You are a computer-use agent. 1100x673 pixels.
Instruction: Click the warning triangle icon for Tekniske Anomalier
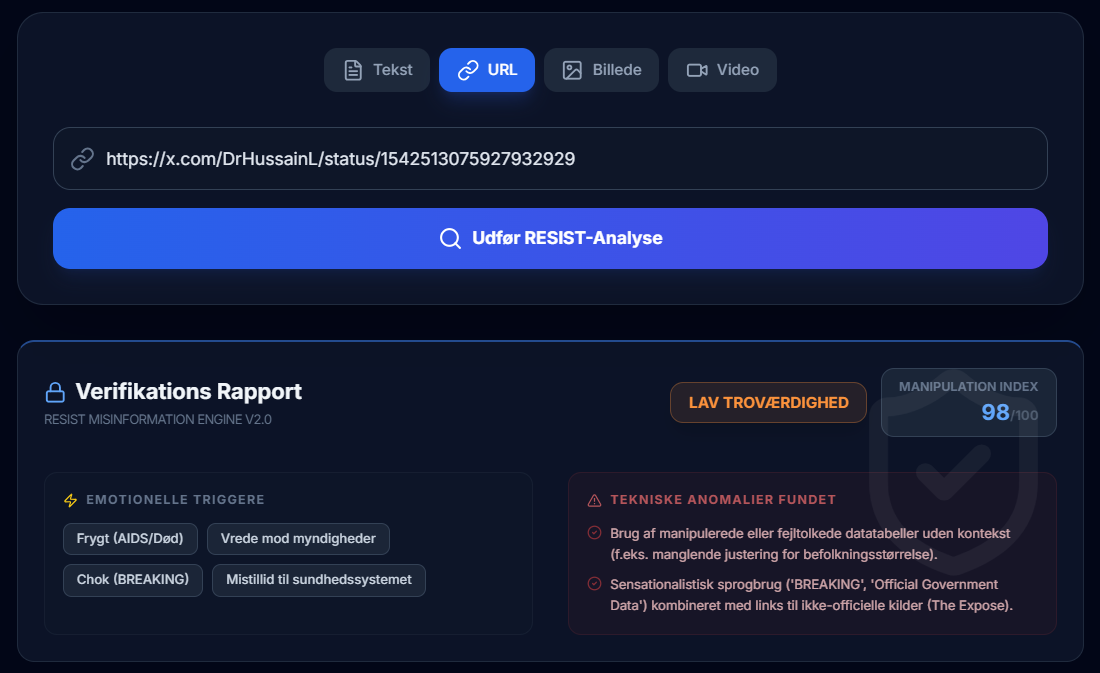pos(594,500)
